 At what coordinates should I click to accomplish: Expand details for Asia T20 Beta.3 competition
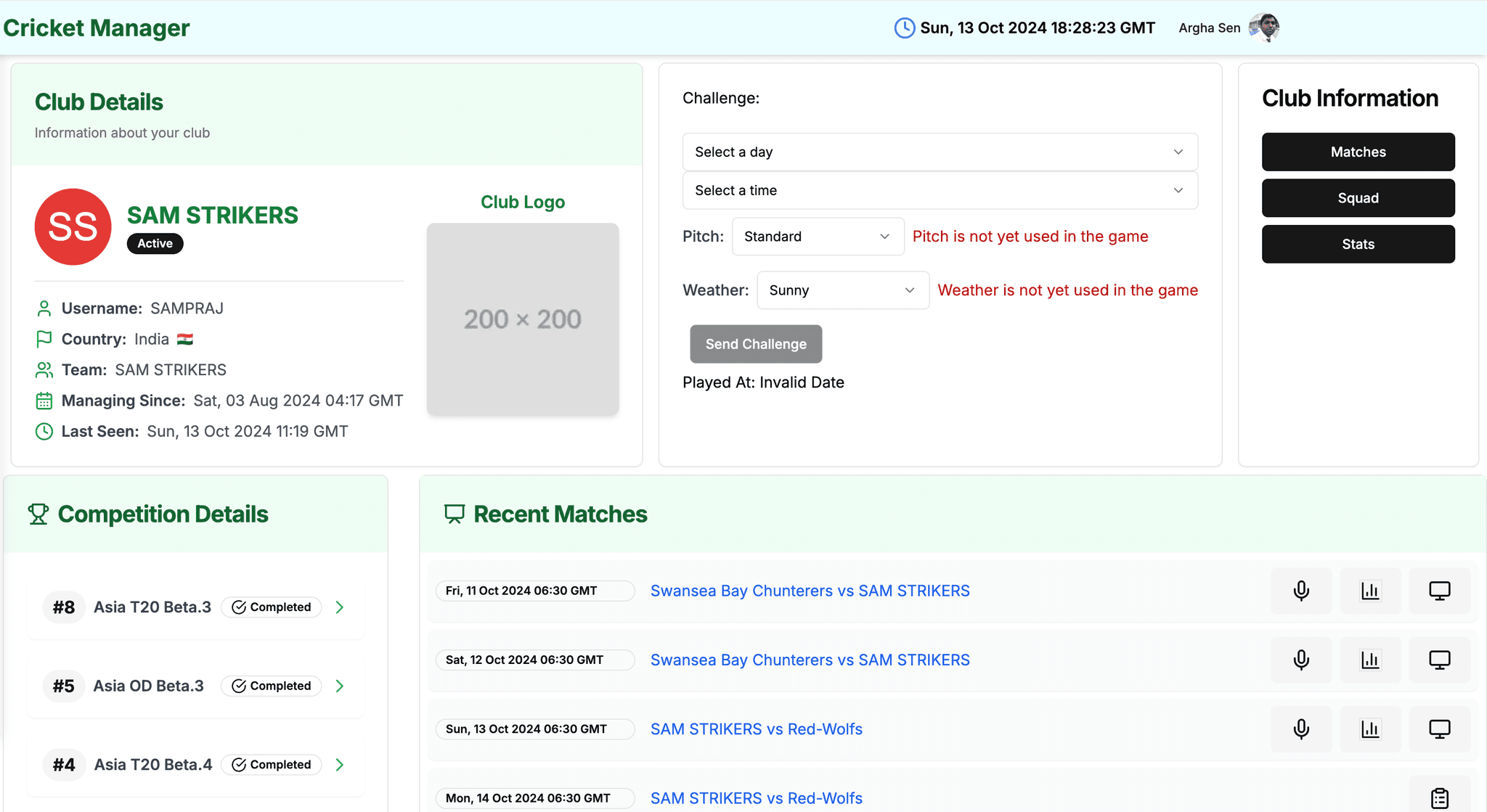tap(339, 607)
